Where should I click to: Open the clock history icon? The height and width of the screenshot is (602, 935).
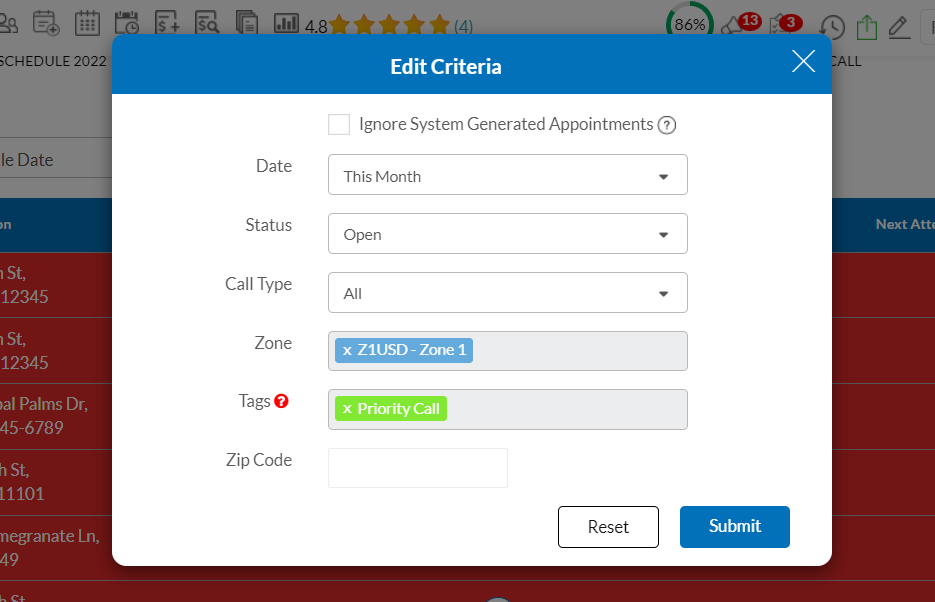click(x=832, y=27)
